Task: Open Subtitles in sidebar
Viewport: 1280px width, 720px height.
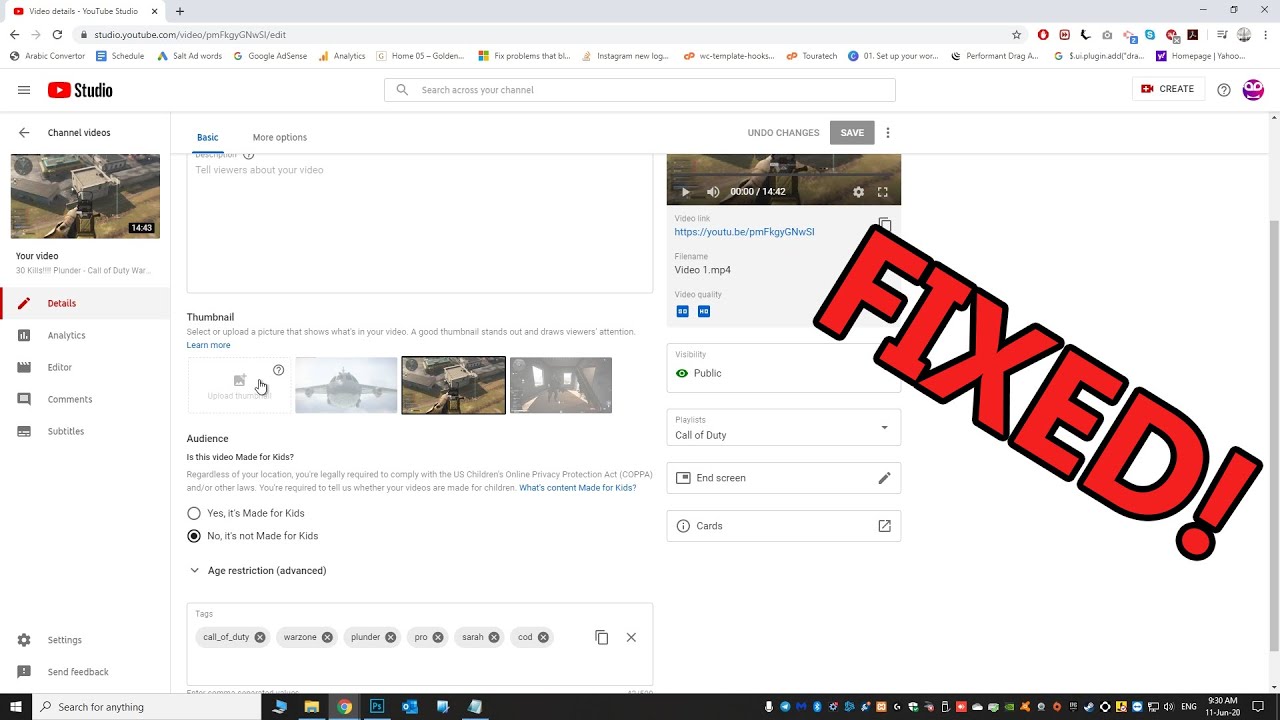Action: tap(85, 431)
